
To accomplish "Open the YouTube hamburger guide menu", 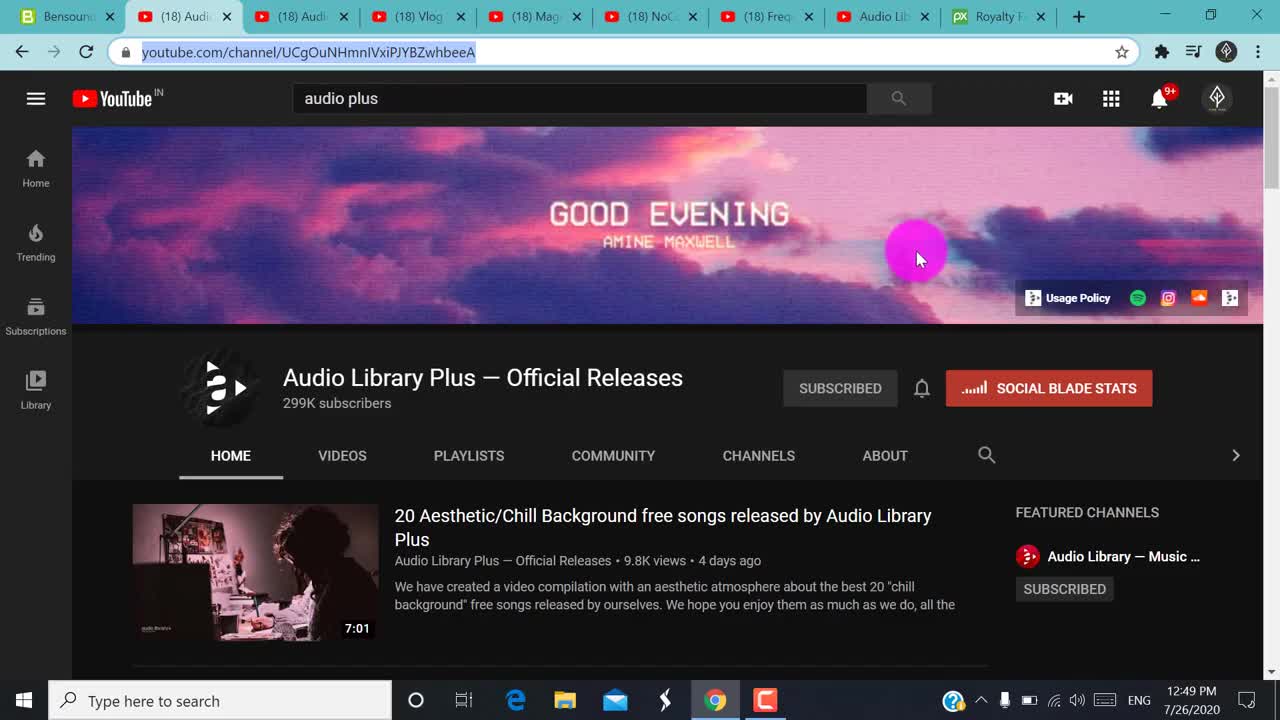I will (x=36, y=98).
